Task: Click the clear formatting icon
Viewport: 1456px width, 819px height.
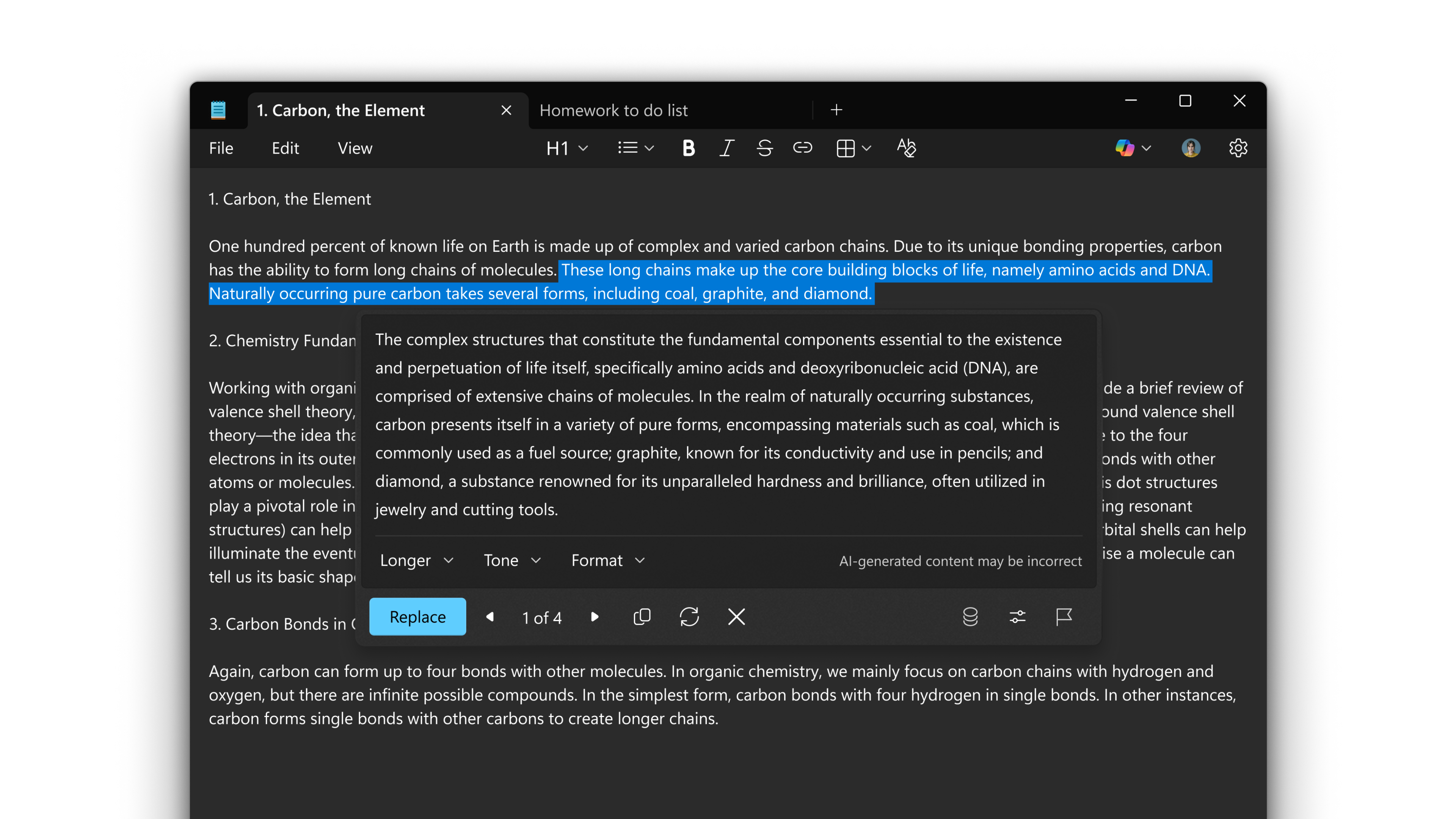Action: [x=906, y=148]
